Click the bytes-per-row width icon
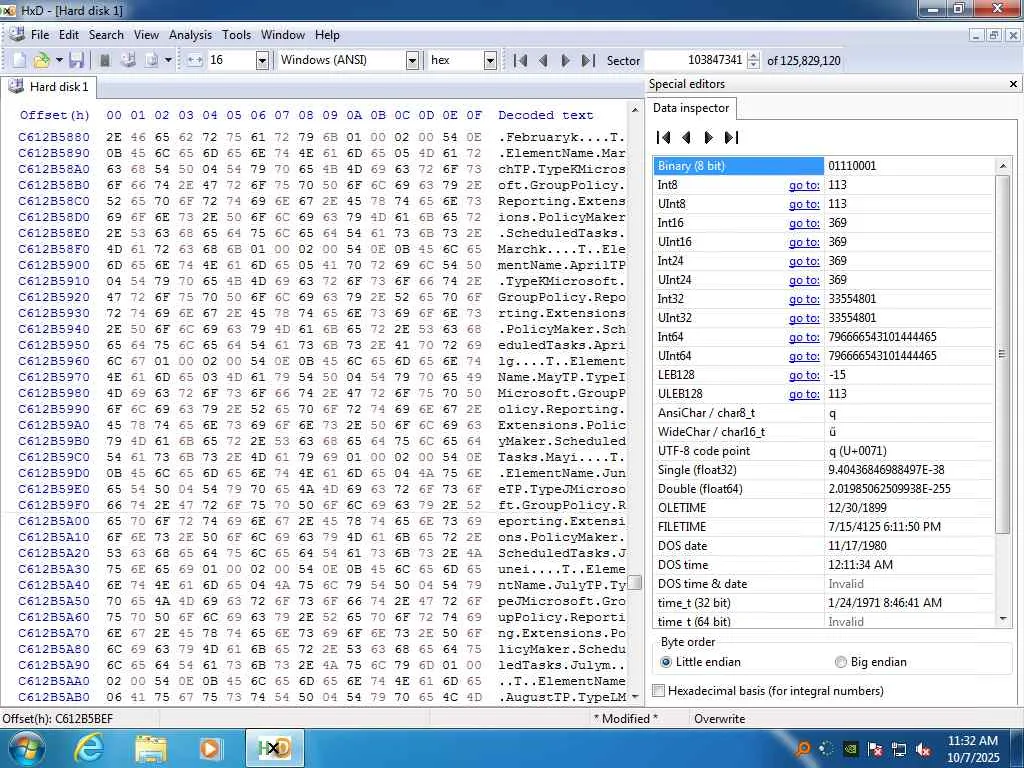Image resolution: width=1024 pixels, height=768 pixels. tap(195, 60)
